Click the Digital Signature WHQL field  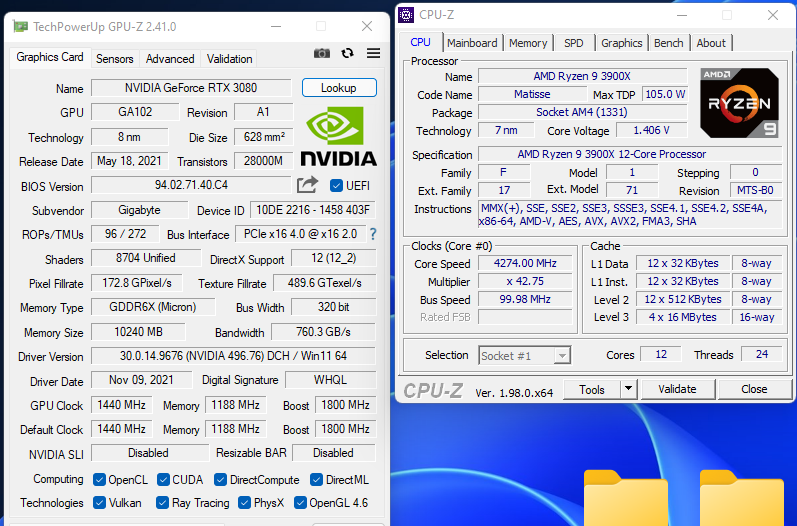(x=330, y=380)
